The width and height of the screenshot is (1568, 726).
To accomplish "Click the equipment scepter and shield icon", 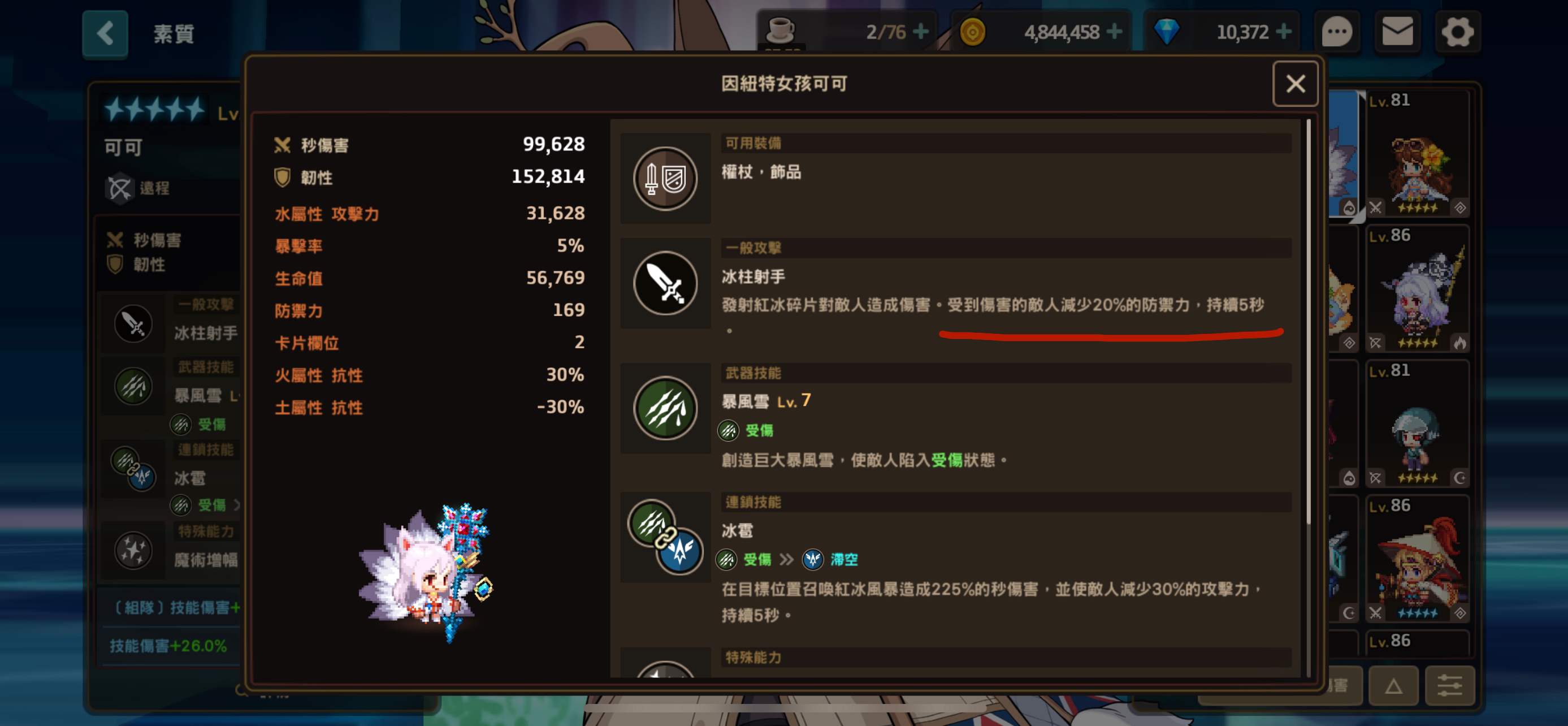I will (x=665, y=179).
